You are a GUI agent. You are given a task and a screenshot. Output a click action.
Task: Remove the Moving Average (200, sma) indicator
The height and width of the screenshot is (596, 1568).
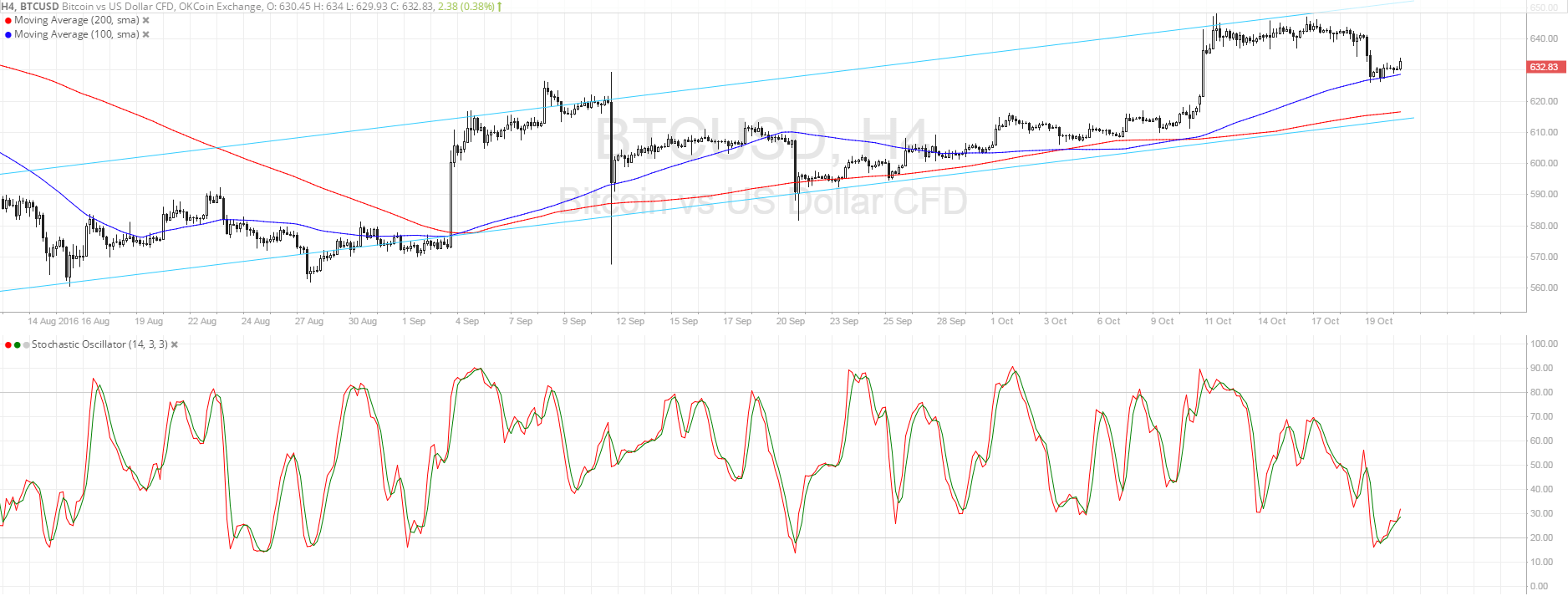pos(146,20)
